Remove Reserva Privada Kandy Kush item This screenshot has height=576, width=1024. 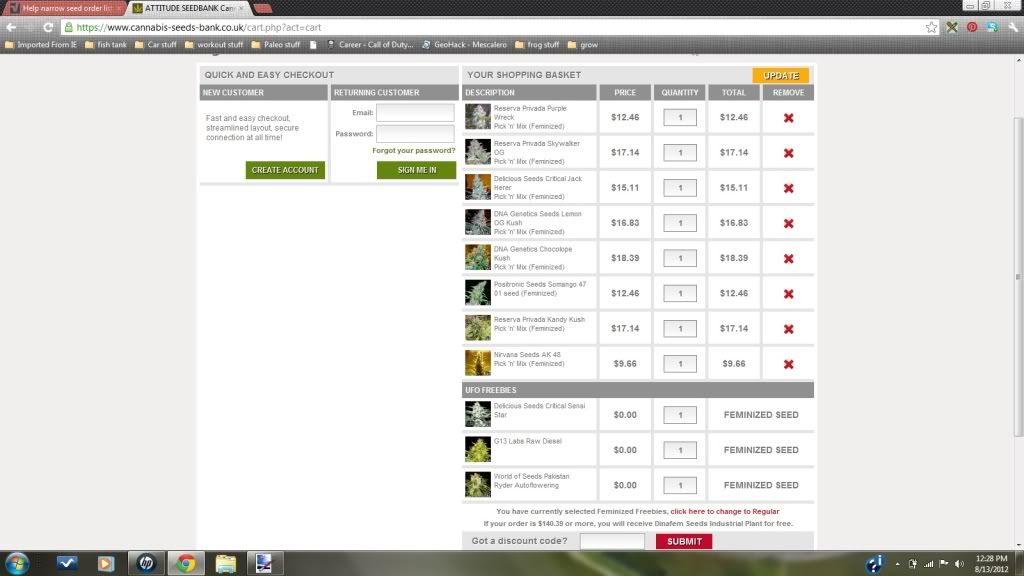click(x=788, y=330)
